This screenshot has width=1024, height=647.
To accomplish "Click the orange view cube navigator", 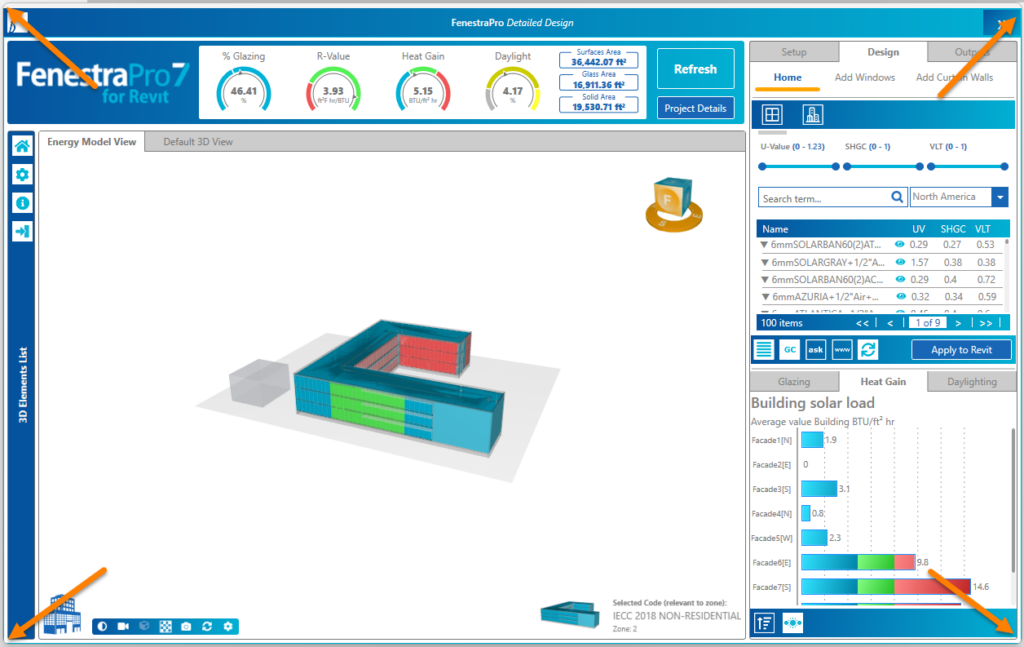I will tap(673, 204).
